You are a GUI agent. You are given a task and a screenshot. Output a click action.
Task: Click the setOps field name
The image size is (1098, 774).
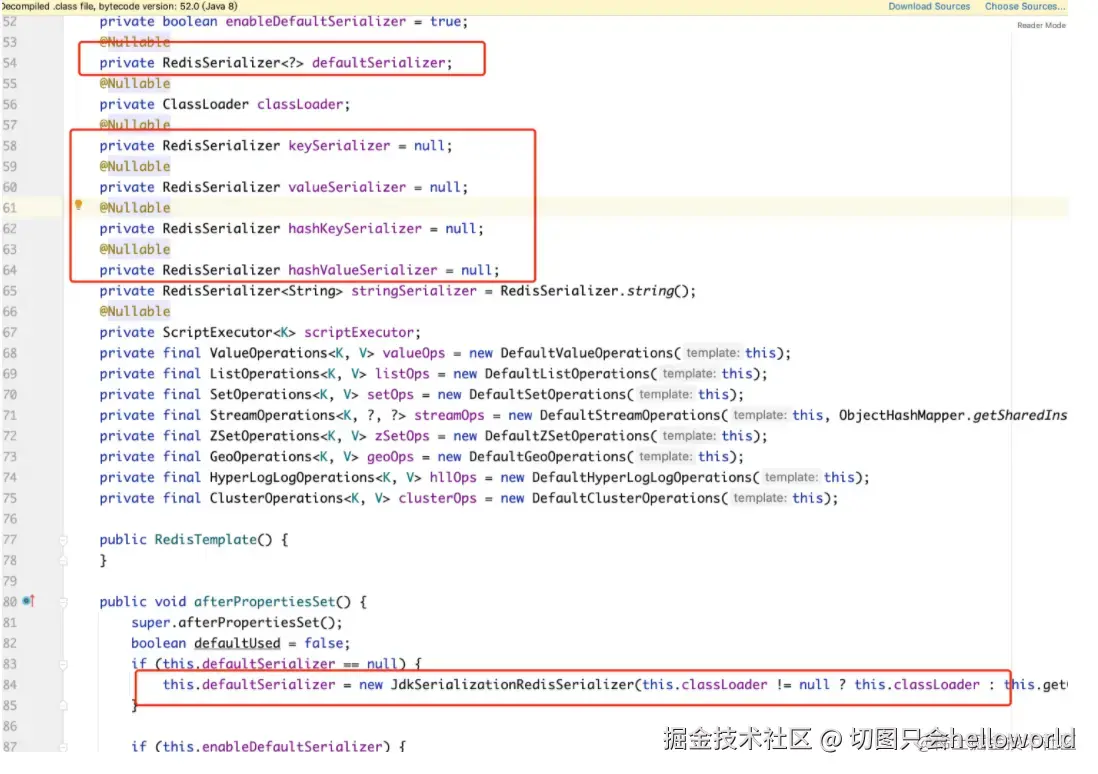point(390,394)
